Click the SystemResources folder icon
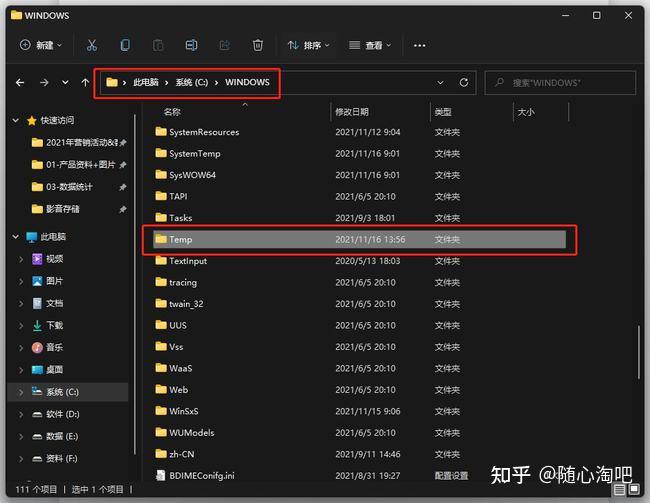The image size is (650, 503). (161, 132)
